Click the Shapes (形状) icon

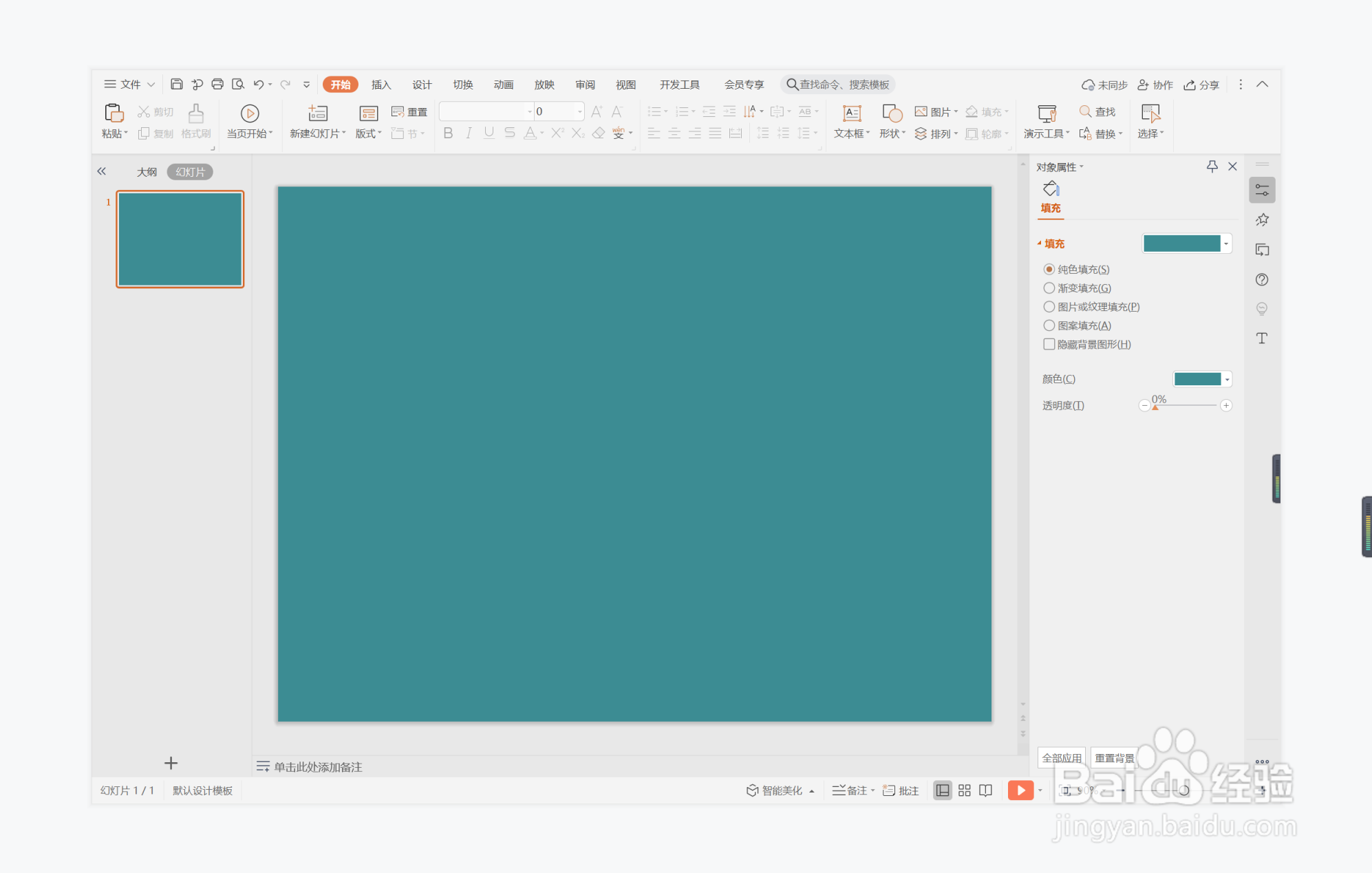[x=892, y=113]
